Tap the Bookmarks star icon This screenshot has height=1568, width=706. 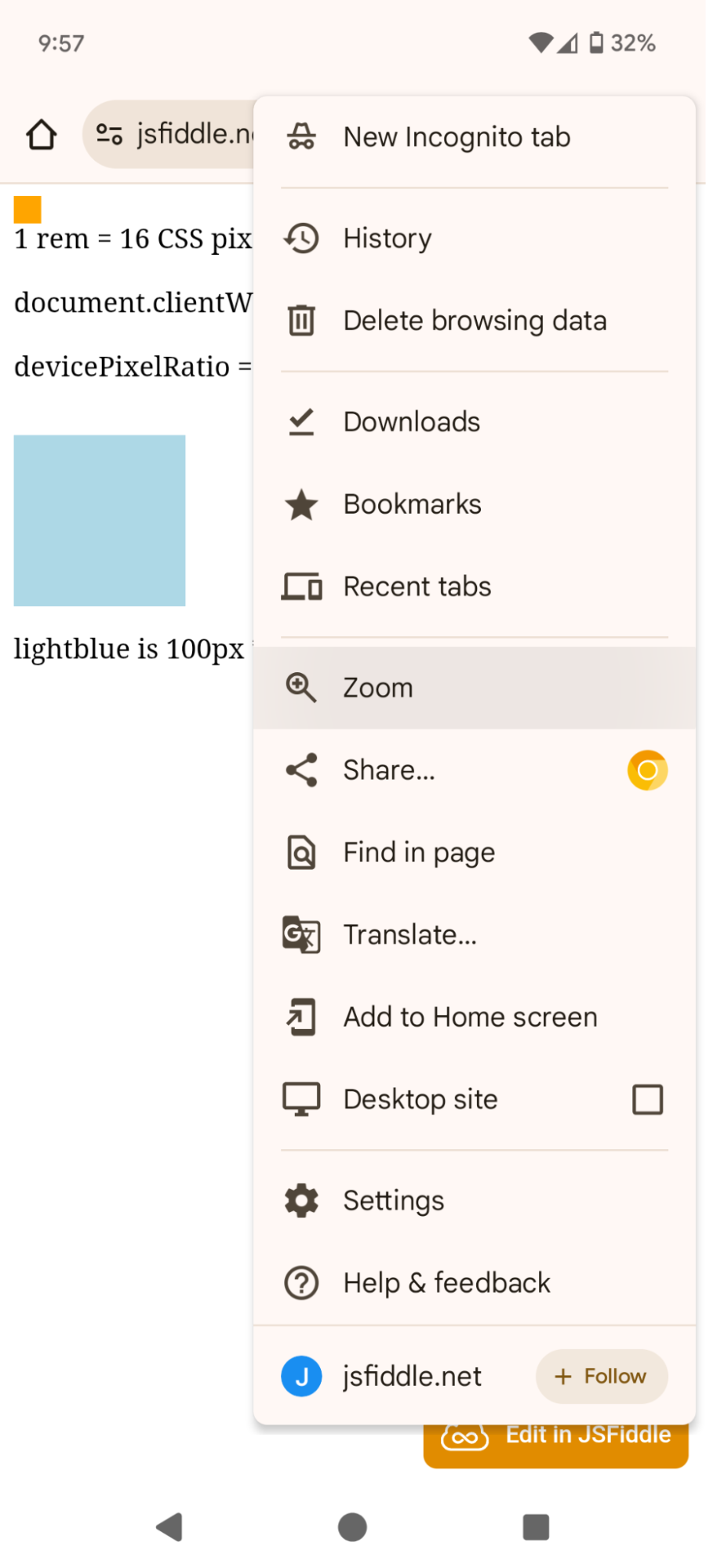pos(301,504)
